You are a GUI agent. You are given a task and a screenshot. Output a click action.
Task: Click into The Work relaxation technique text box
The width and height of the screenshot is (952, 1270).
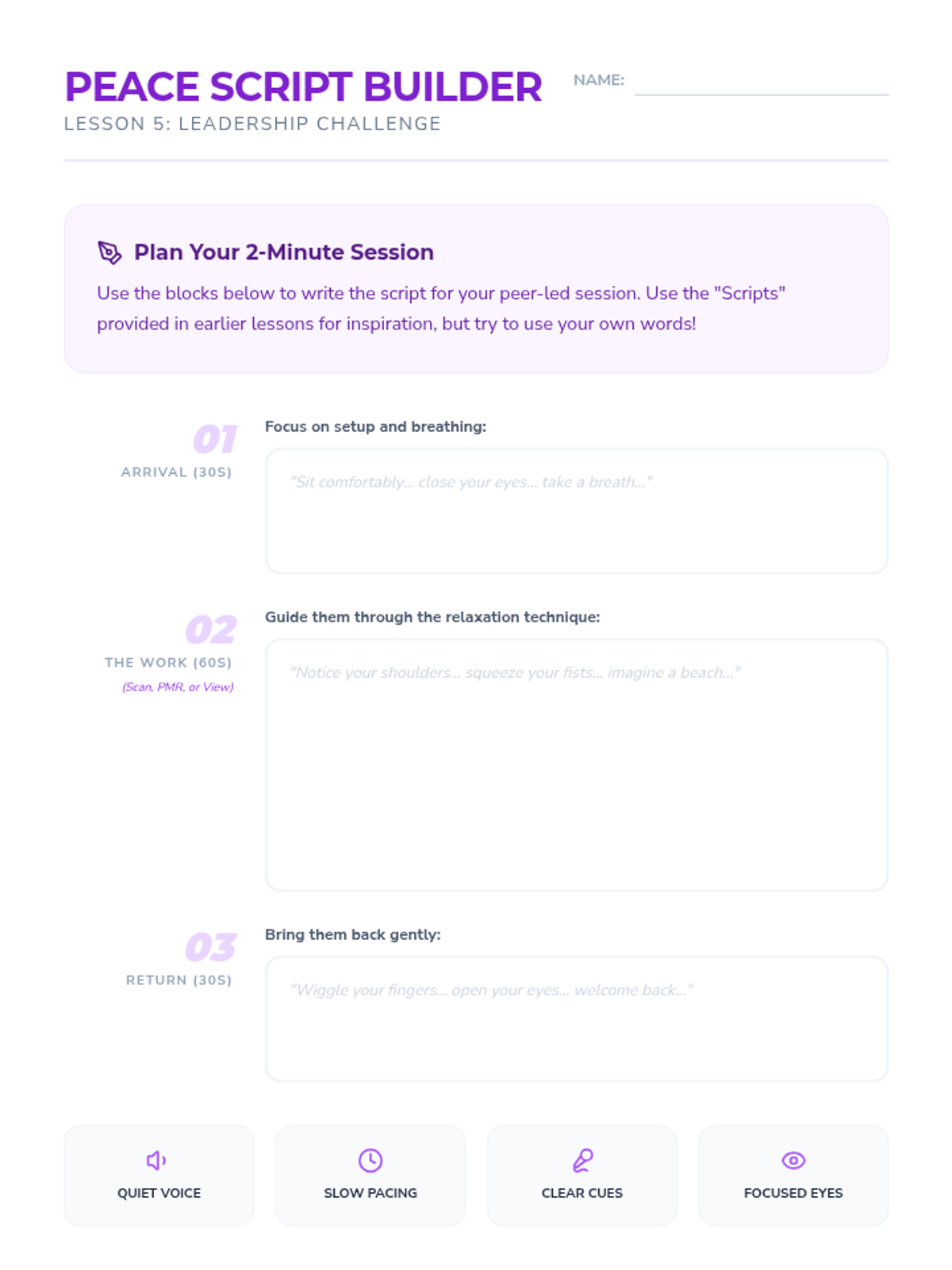point(577,765)
